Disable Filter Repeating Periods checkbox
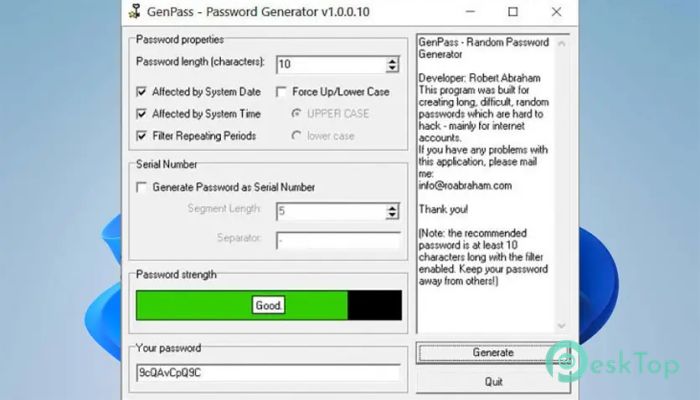Viewport: 700px width, 400px height. (142, 136)
